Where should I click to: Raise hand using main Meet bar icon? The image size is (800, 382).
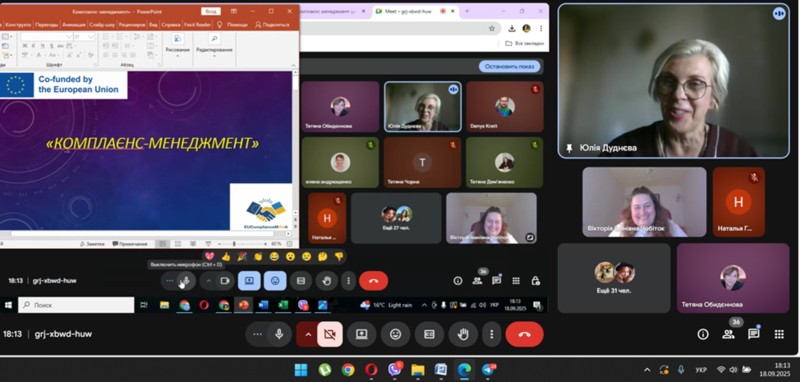pos(463,334)
